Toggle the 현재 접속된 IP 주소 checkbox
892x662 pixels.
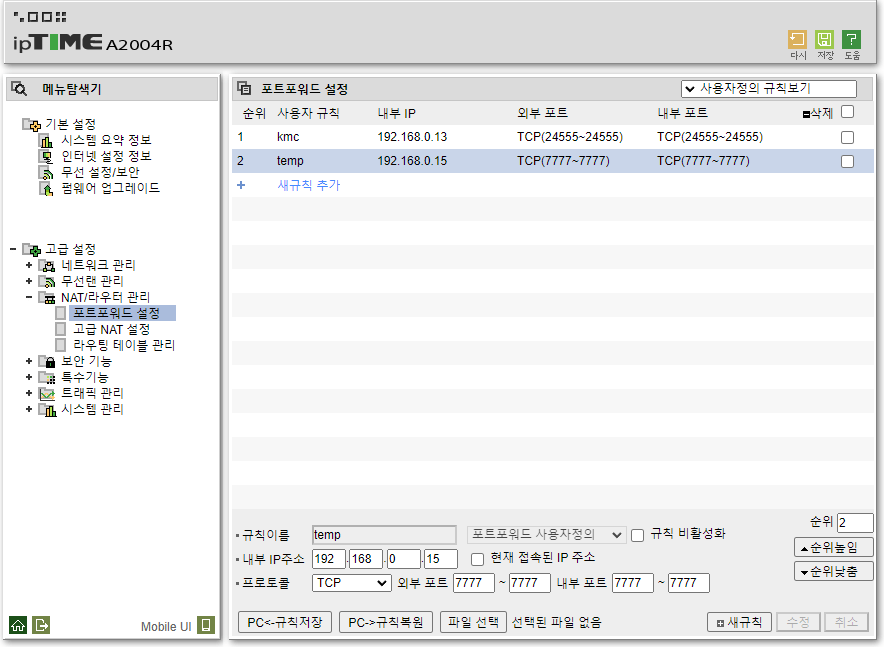pos(478,559)
